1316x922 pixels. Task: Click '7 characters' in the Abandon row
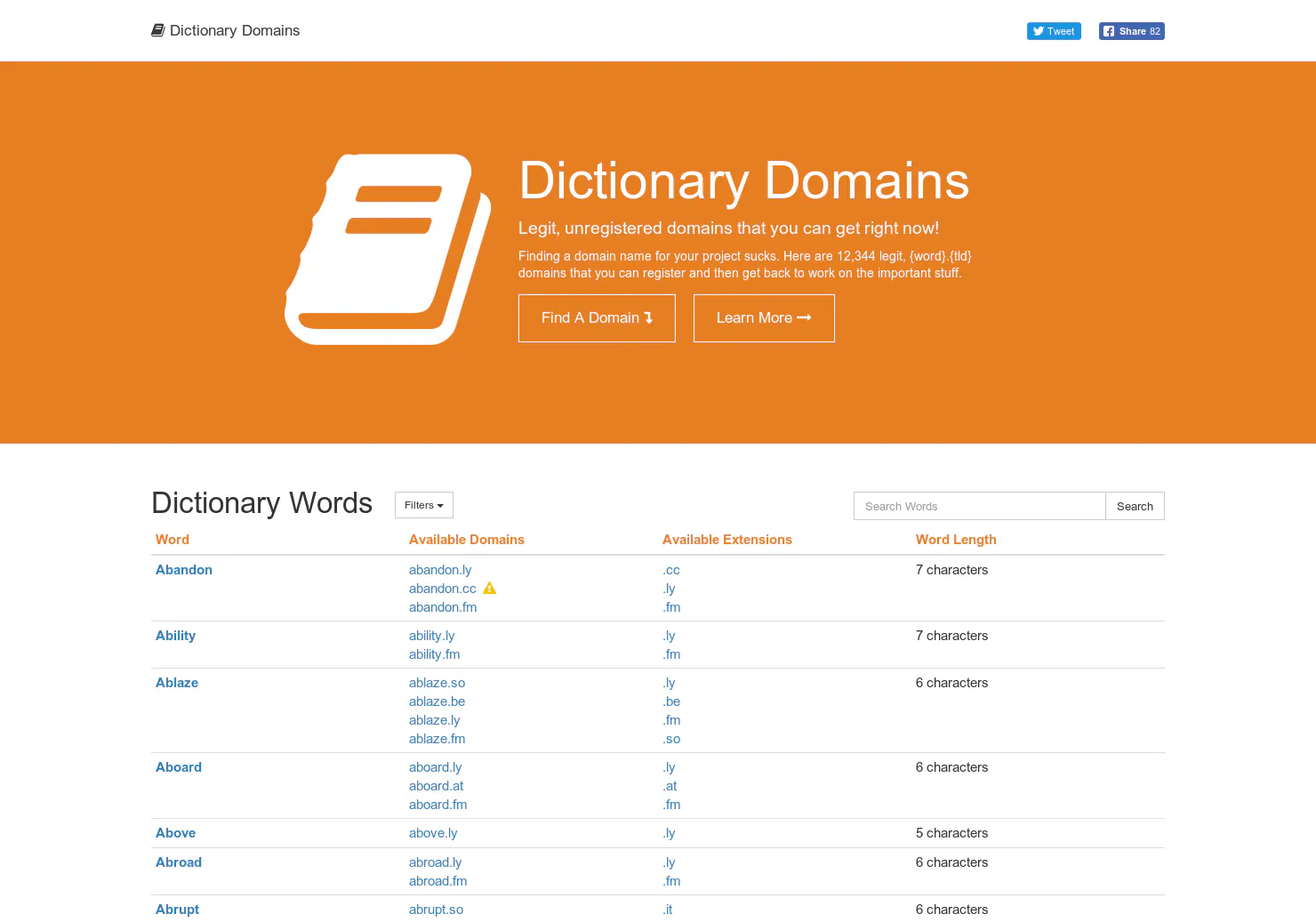[x=951, y=570]
